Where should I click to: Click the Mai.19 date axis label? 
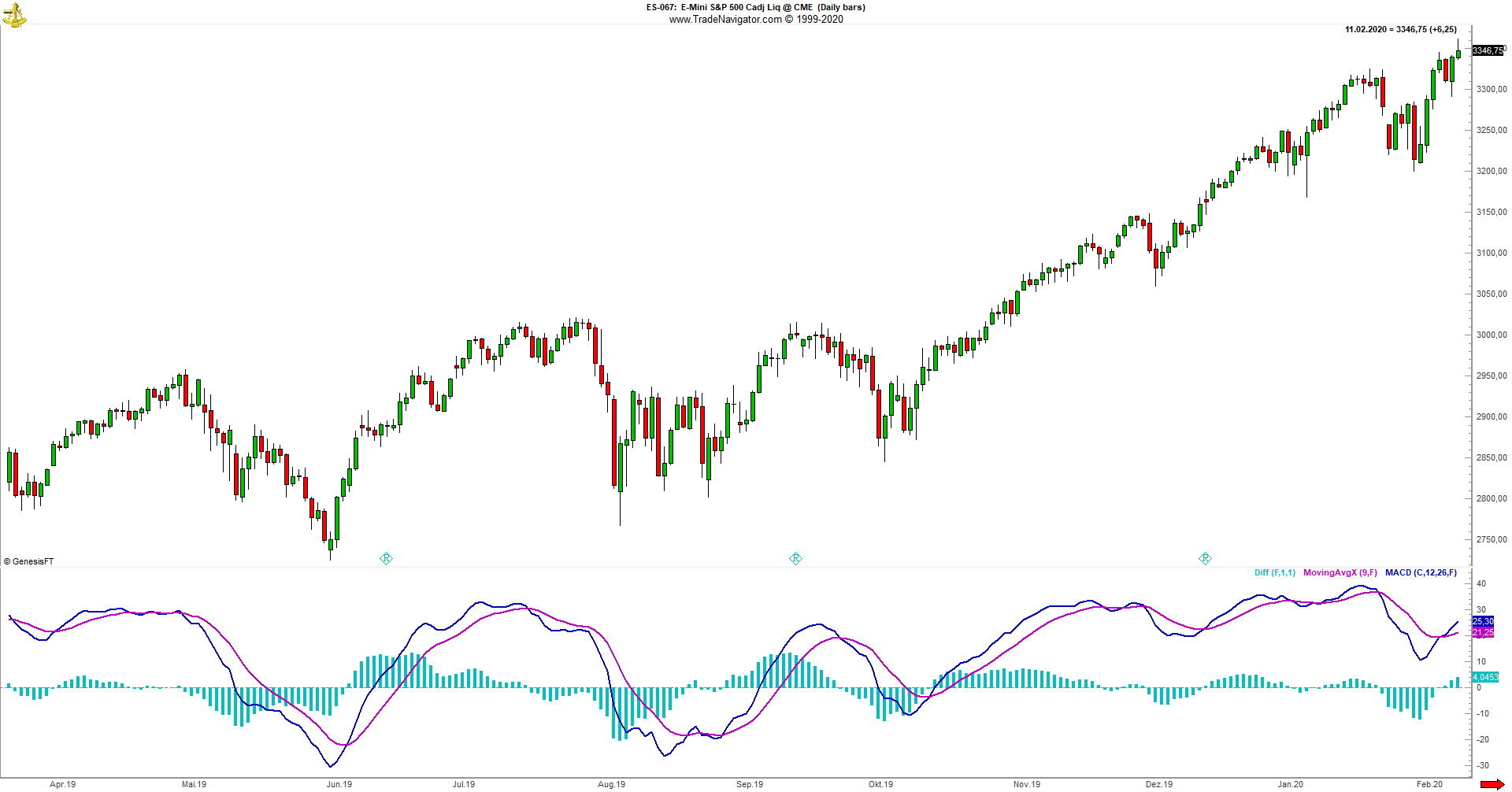coord(194,784)
